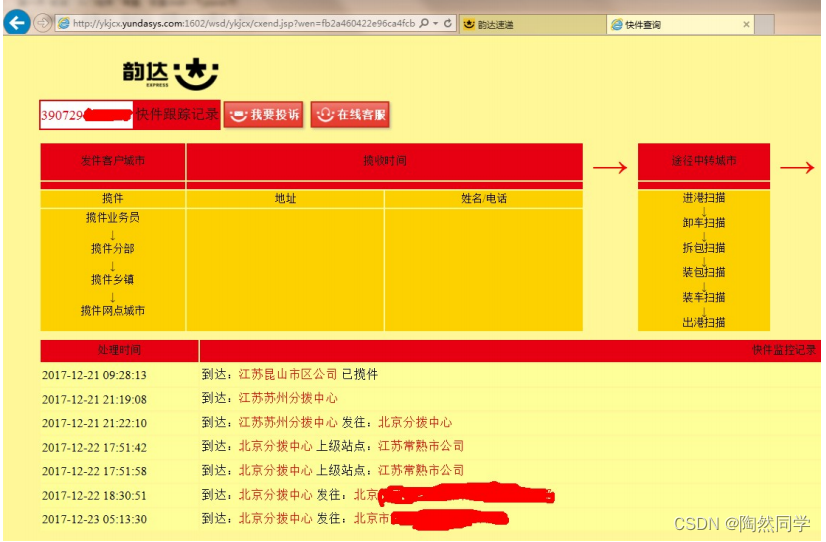Viewport: 826px width, 542px height.
Task: Click the 快件监控记录 column header
Action: pyautogui.click(x=784, y=350)
